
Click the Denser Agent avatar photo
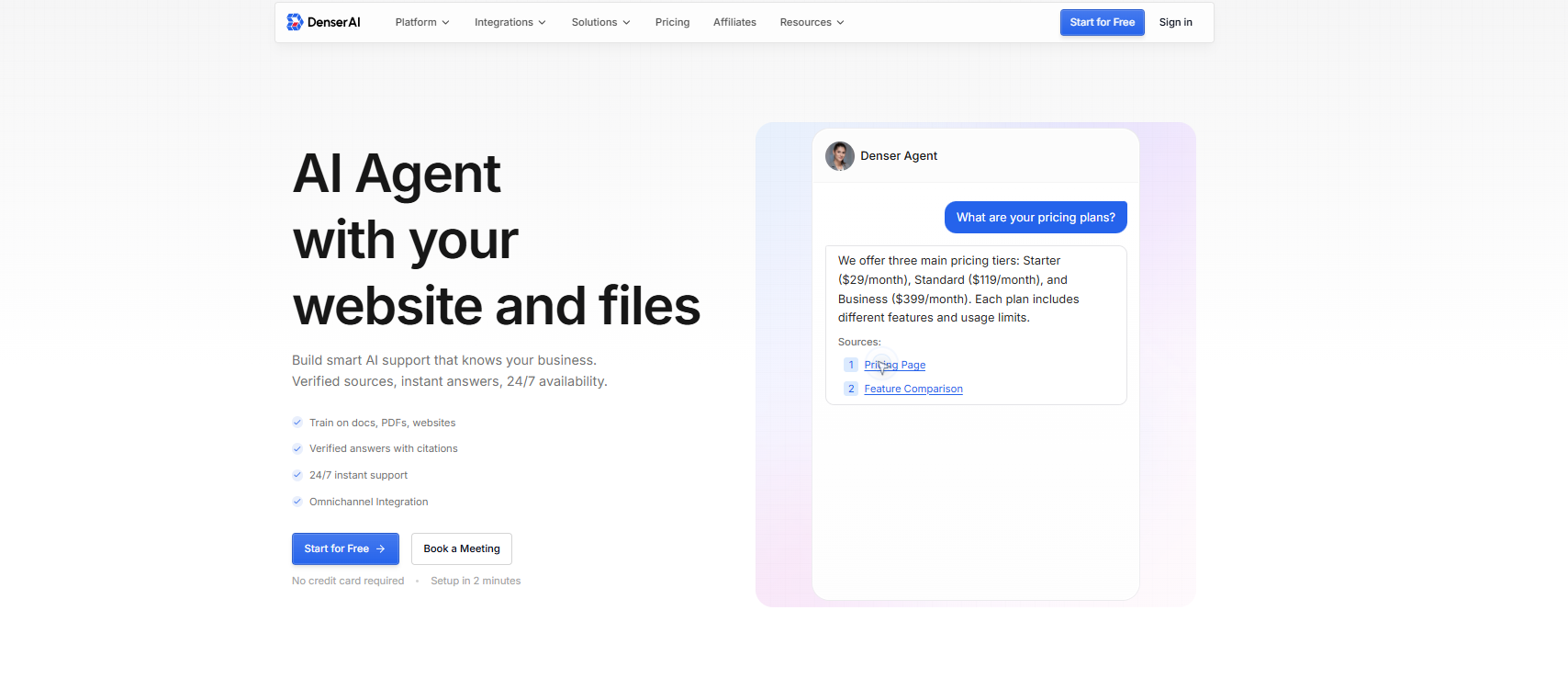click(839, 156)
